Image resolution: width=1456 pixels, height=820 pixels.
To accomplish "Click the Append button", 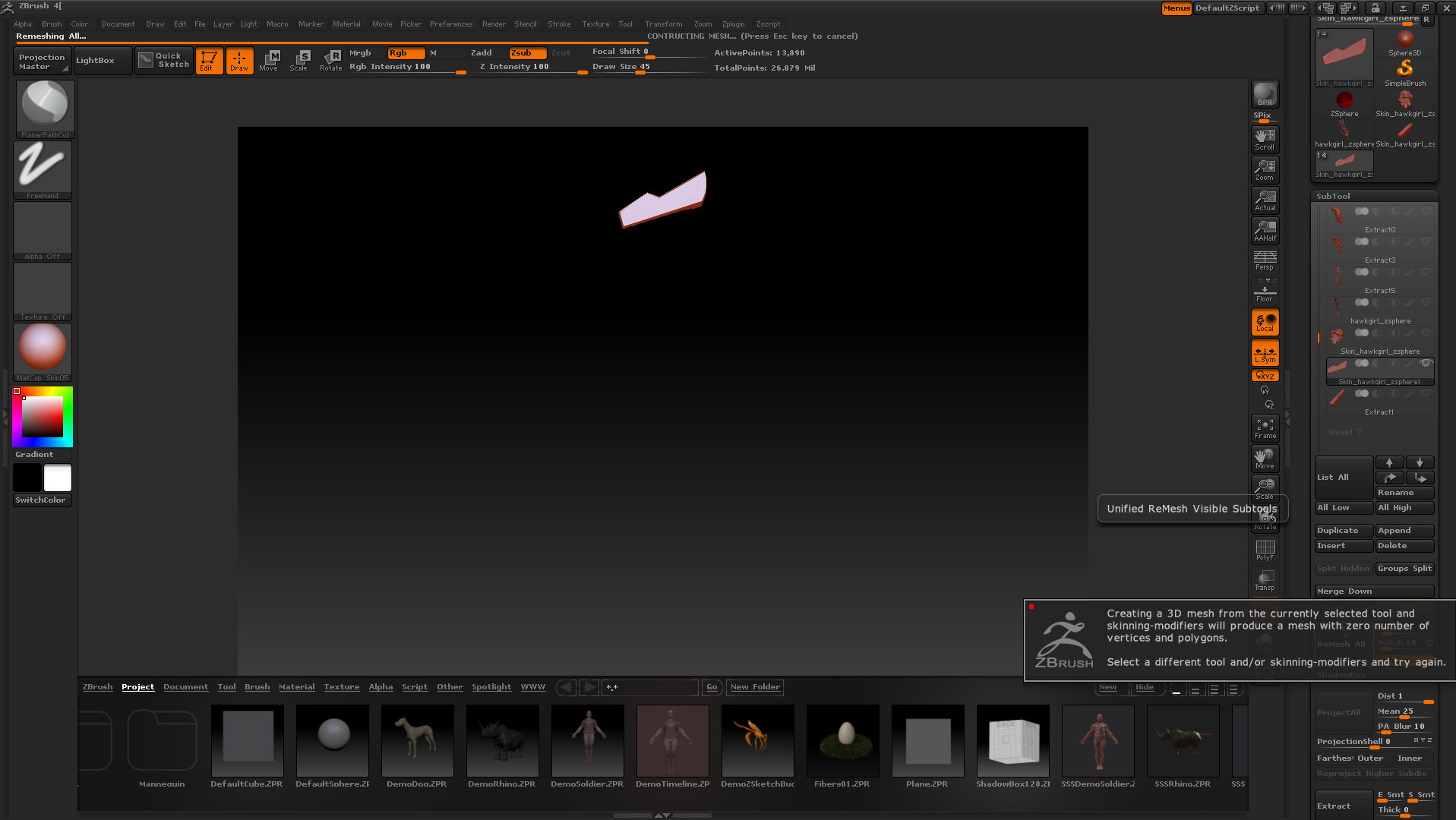I will [x=1404, y=531].
